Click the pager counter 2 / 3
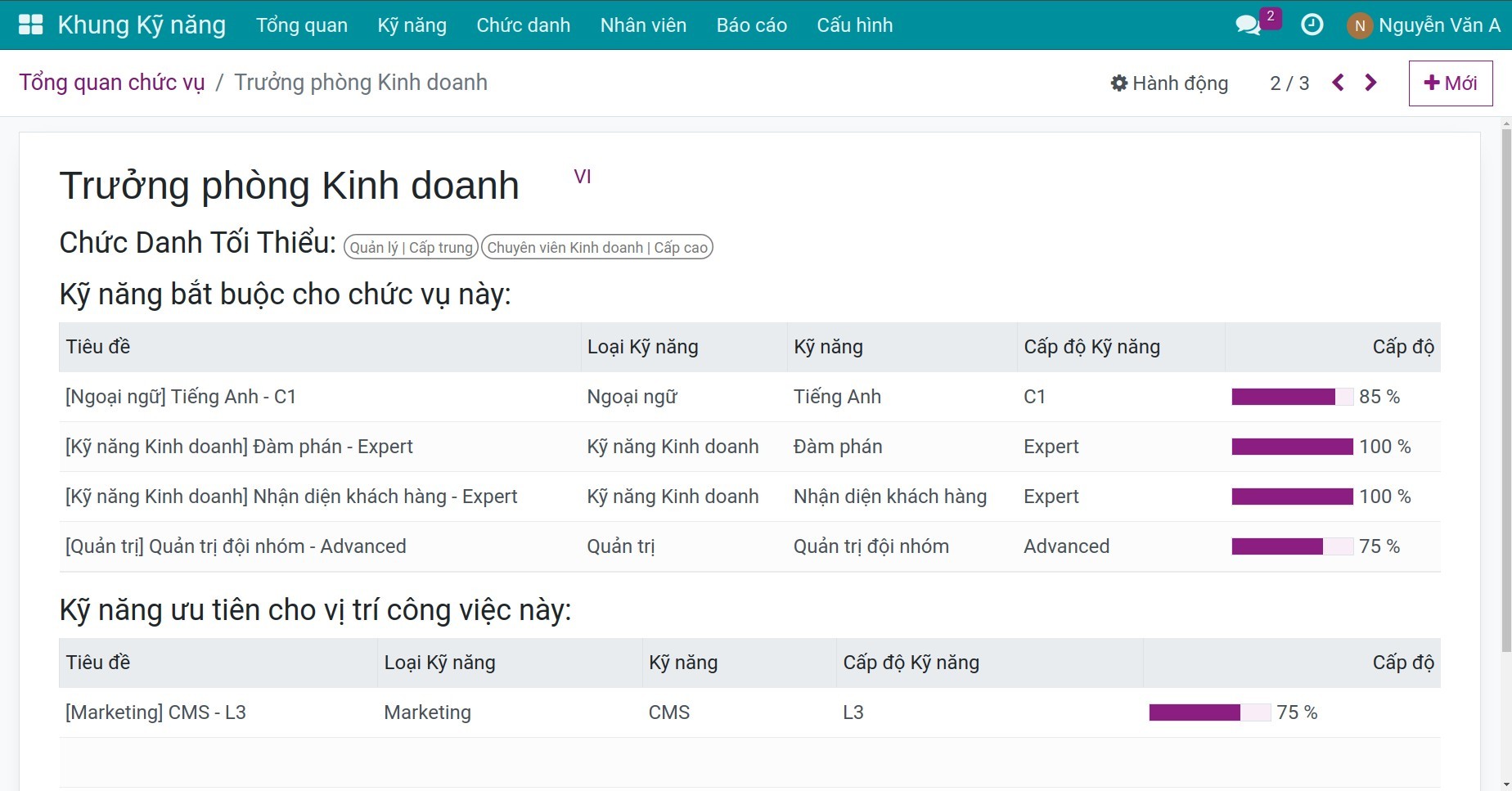Image resolution: width=1512 pixels, height=791 pixels. [1289, 83]
